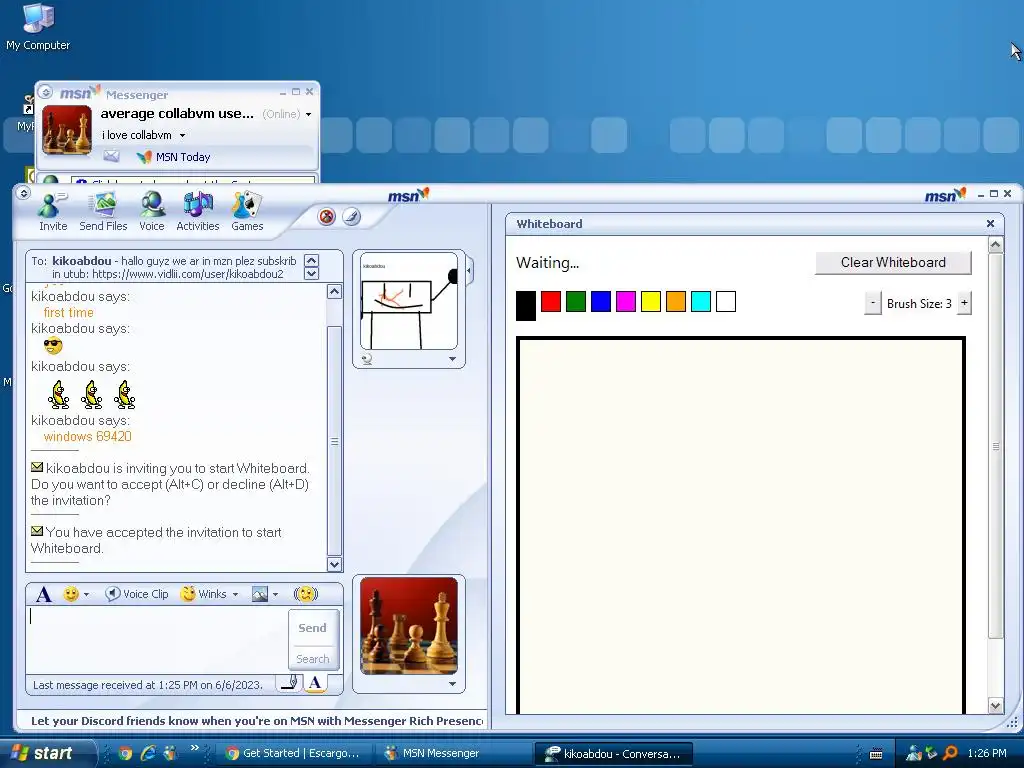Open emoticon picker dropdown arrow
The height and width of the screenshot is (768, 1024).
(x=86, y=594)
